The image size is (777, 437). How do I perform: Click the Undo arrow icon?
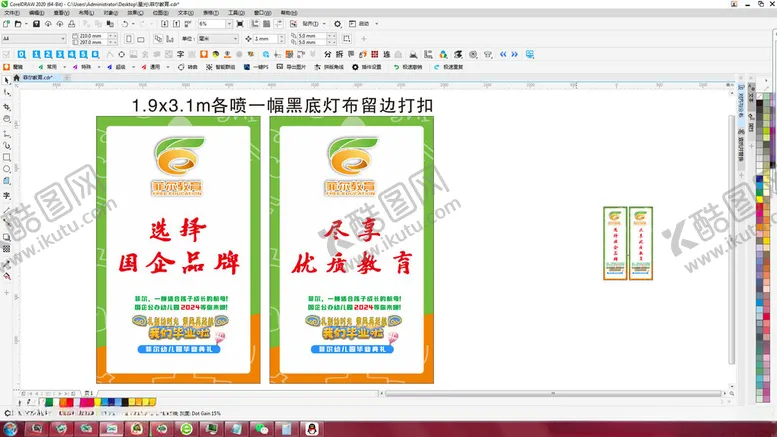(x=124, y=23)
